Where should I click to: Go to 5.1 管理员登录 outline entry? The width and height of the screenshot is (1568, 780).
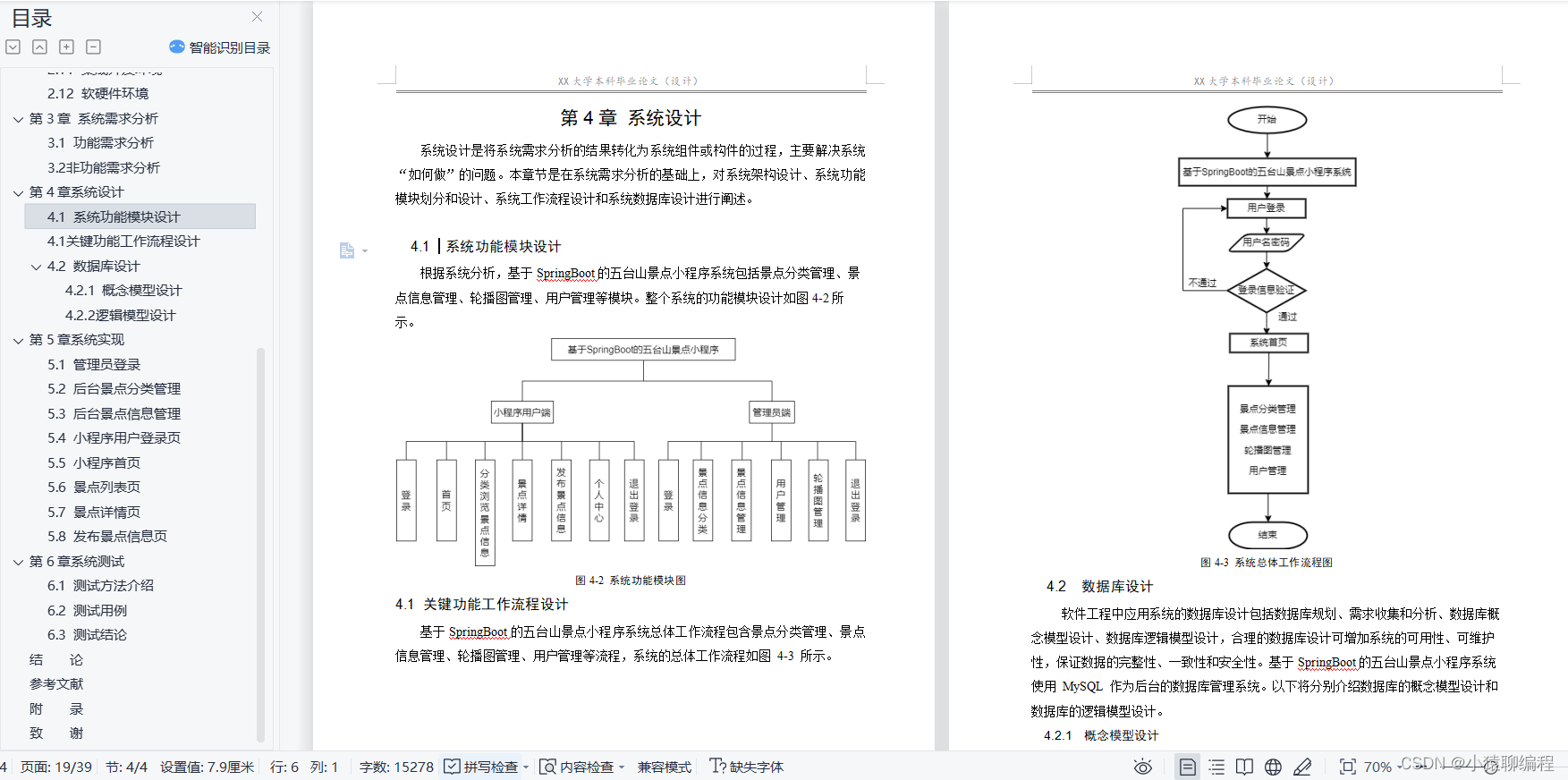94,365
